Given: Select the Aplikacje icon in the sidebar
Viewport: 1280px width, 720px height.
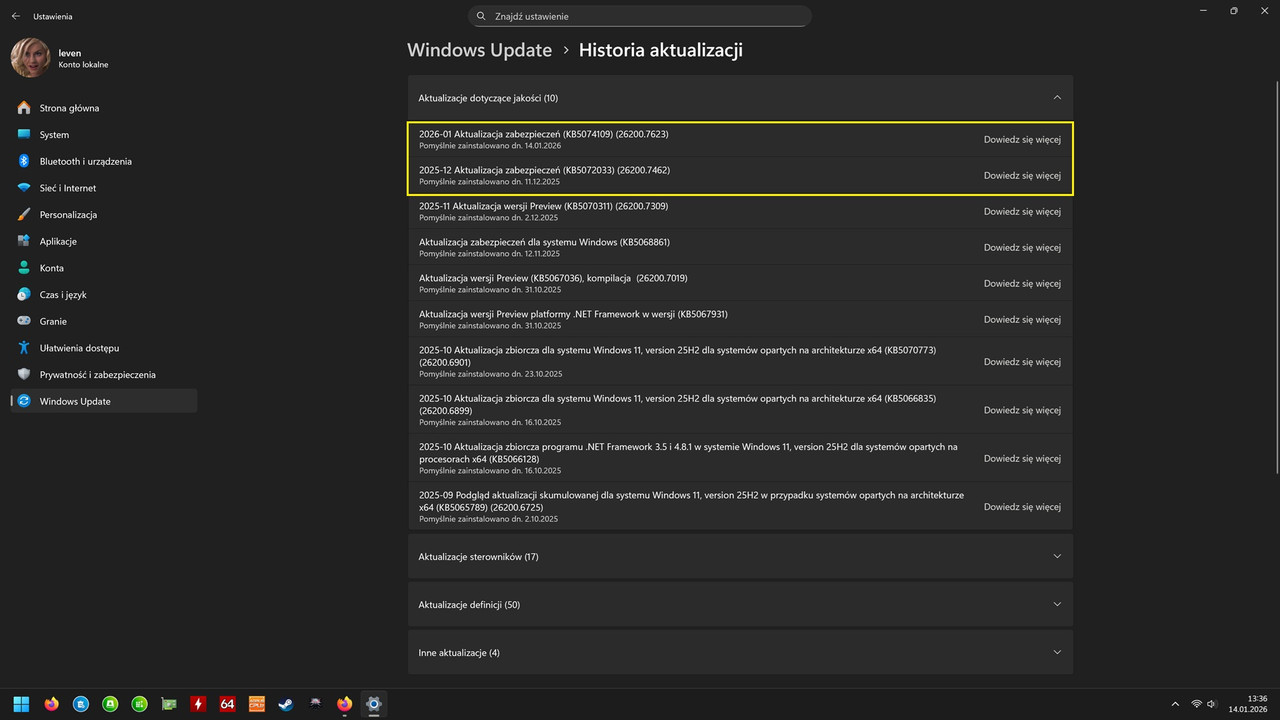Looking at the screenshot, I should point(24,241).
